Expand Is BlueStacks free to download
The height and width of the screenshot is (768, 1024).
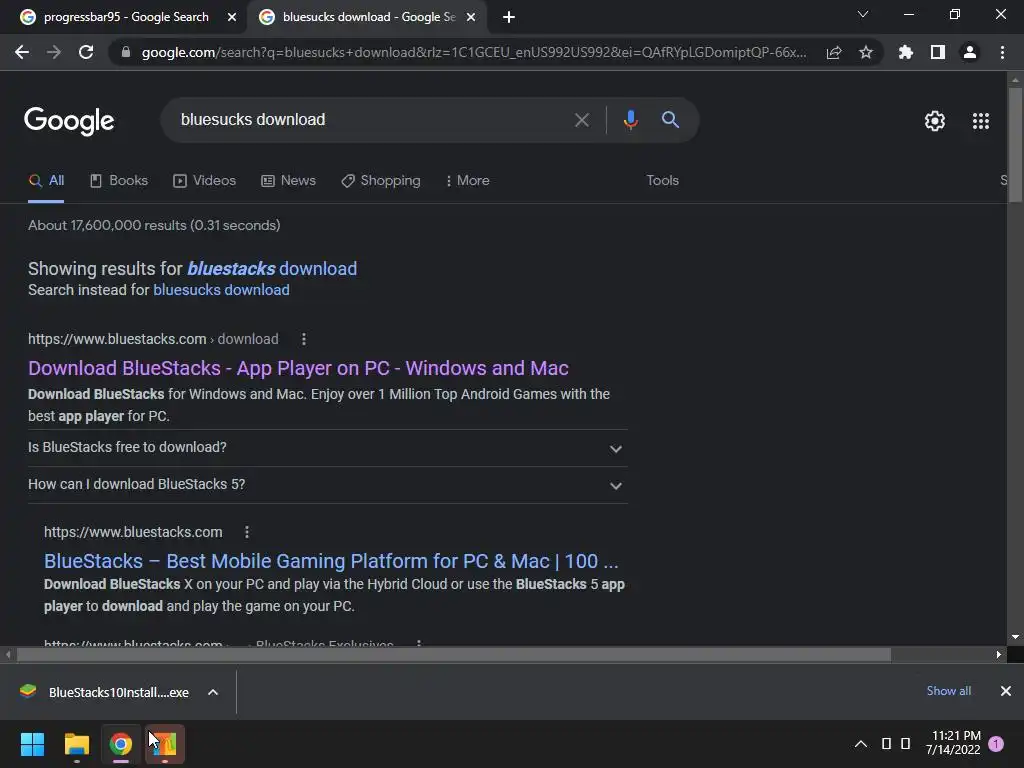tap(327, 448)
